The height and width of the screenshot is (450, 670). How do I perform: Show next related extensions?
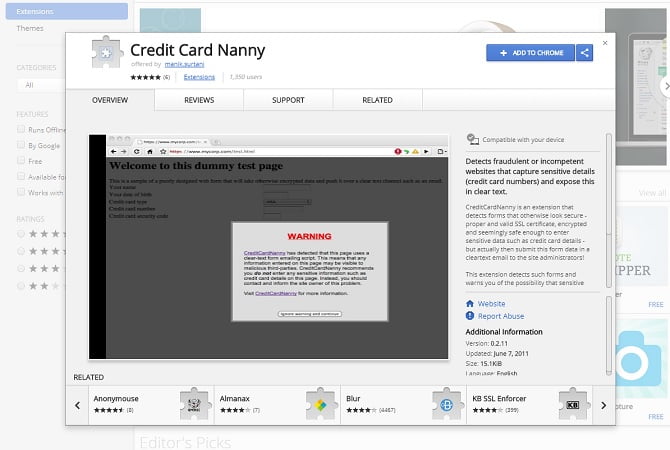pyautogui.click(x=603, y=405)
